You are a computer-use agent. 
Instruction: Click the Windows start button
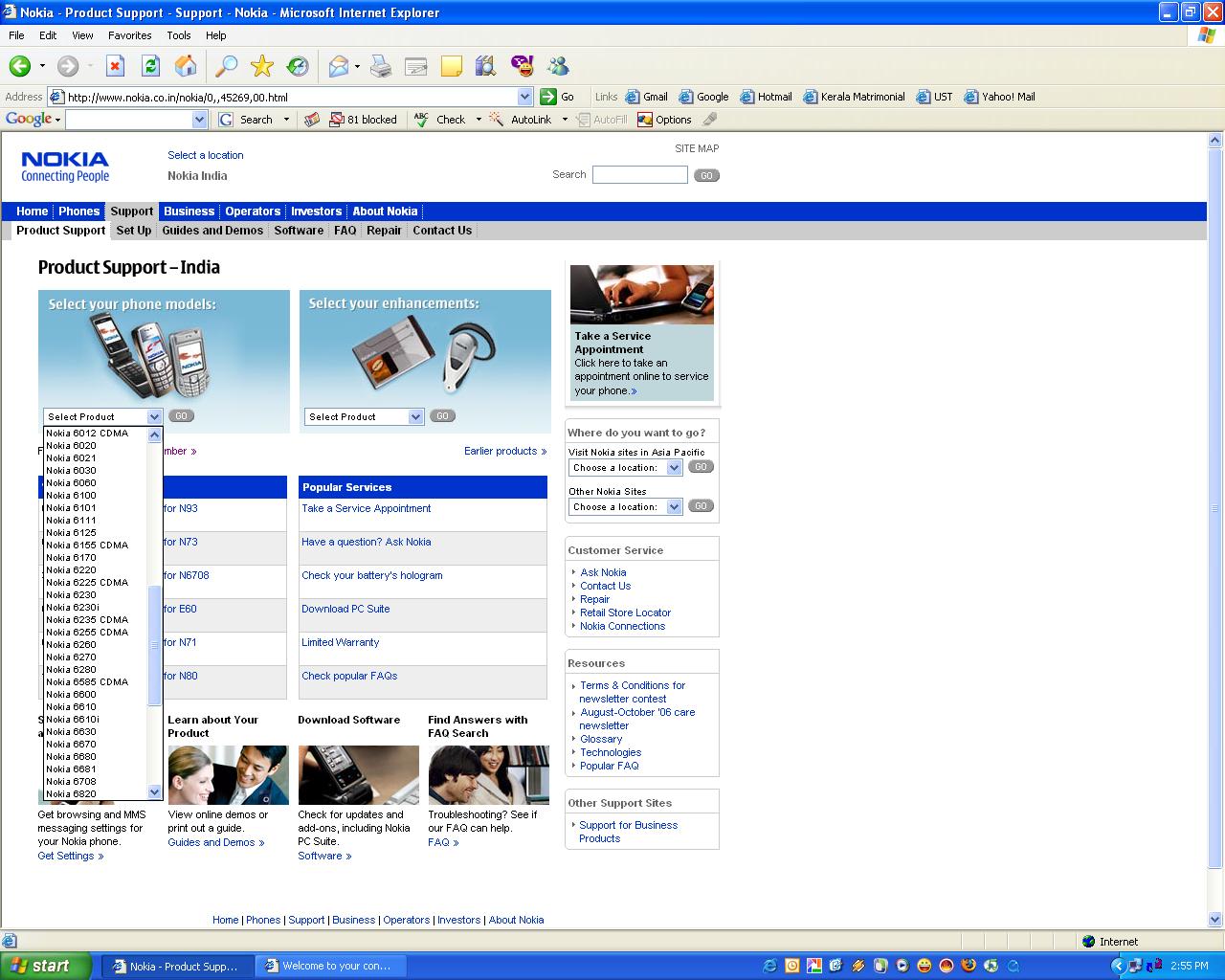point(46,966)
